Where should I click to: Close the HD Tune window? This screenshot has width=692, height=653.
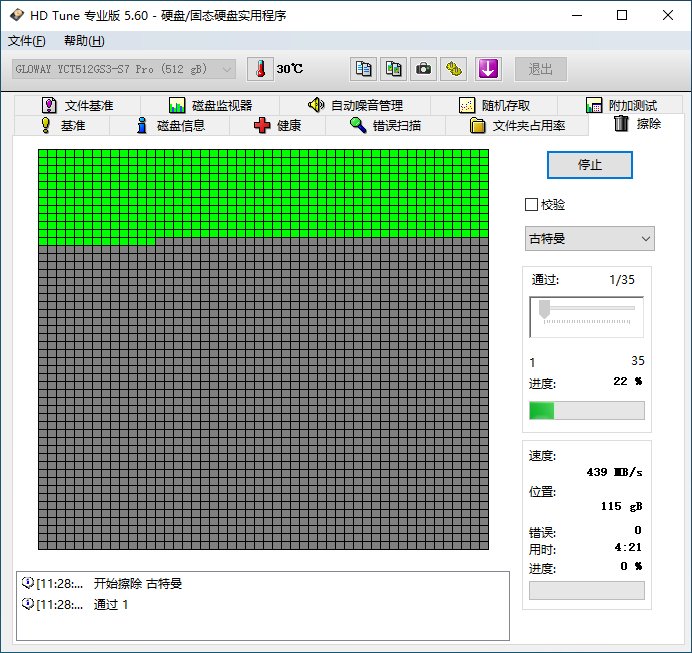point(668,15)
